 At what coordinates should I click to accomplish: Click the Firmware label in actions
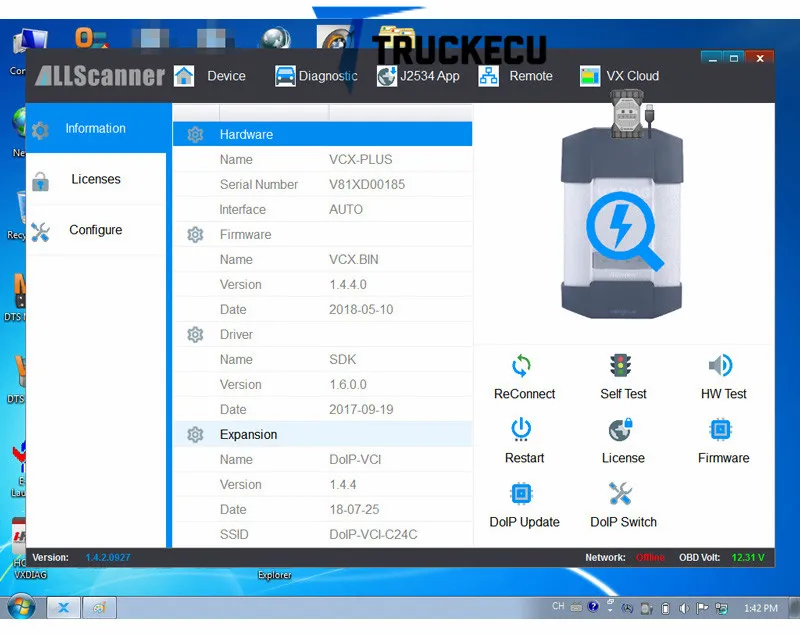coord(723,458)
